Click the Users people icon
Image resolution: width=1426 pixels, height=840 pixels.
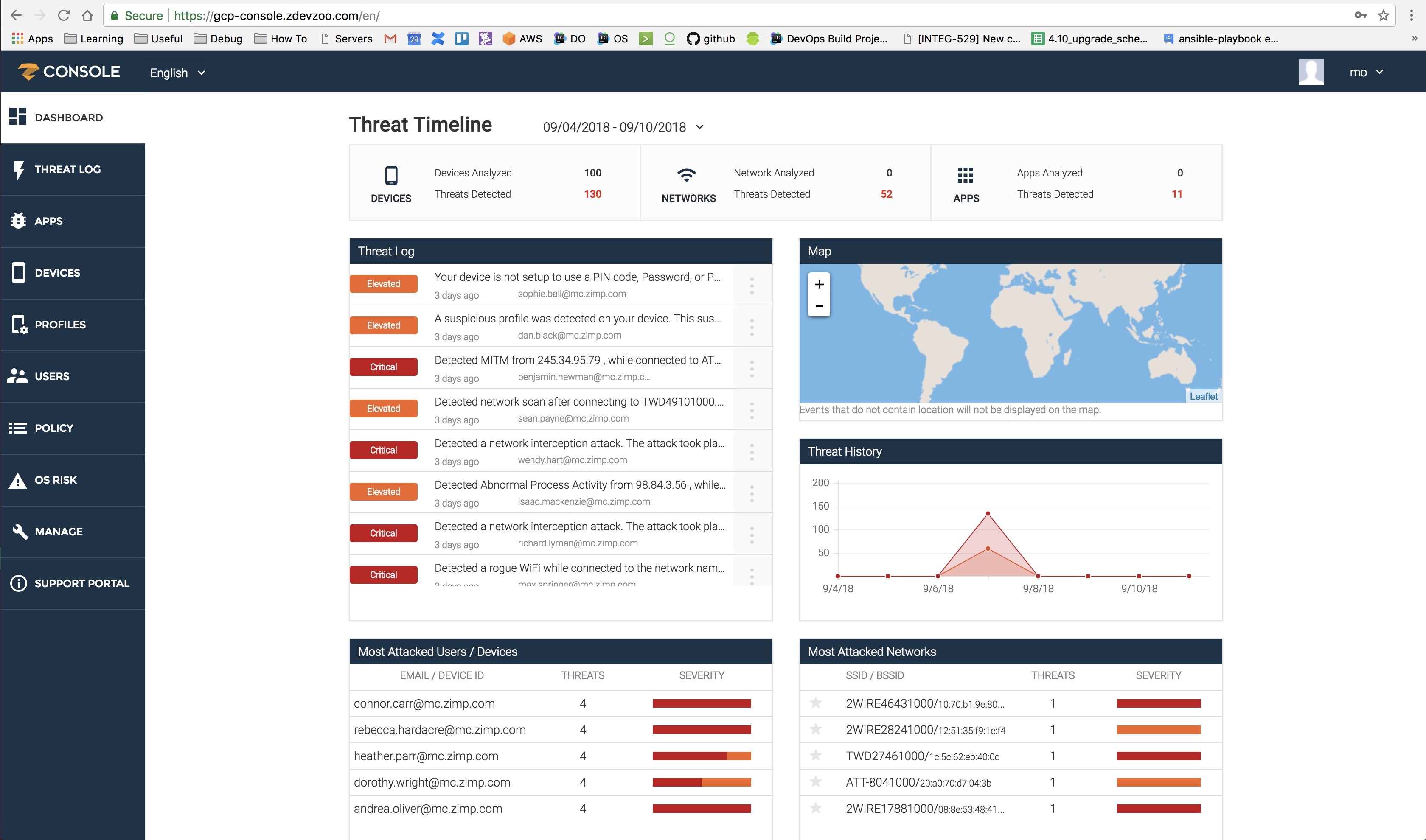[x=17, y=376]
